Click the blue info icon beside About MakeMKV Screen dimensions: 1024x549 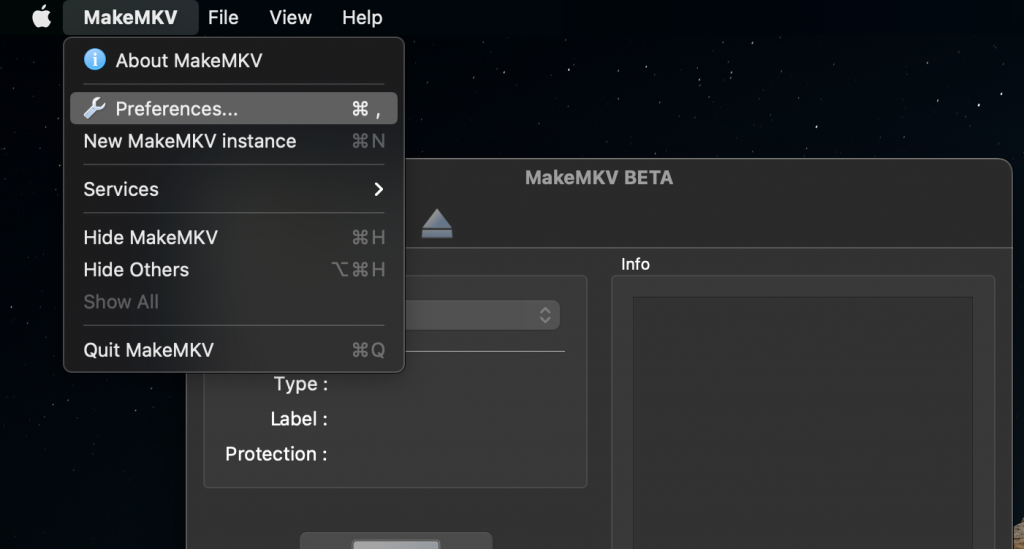pyautogui.click(x=95, y=60)
